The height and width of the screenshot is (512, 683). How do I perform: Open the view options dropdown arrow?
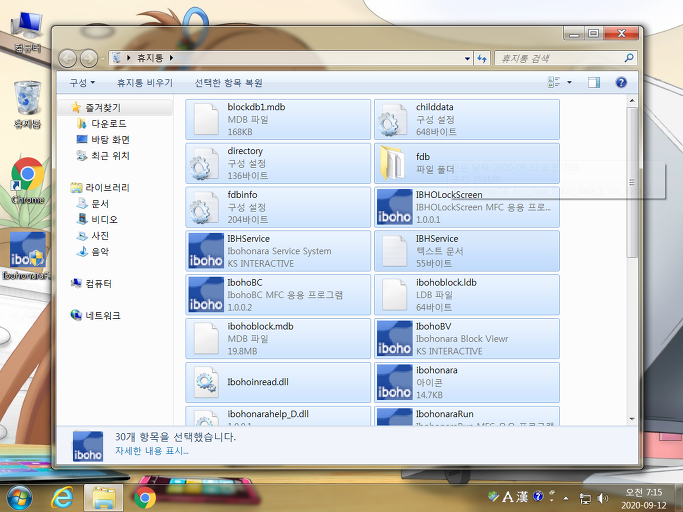[x=569, y=82]
